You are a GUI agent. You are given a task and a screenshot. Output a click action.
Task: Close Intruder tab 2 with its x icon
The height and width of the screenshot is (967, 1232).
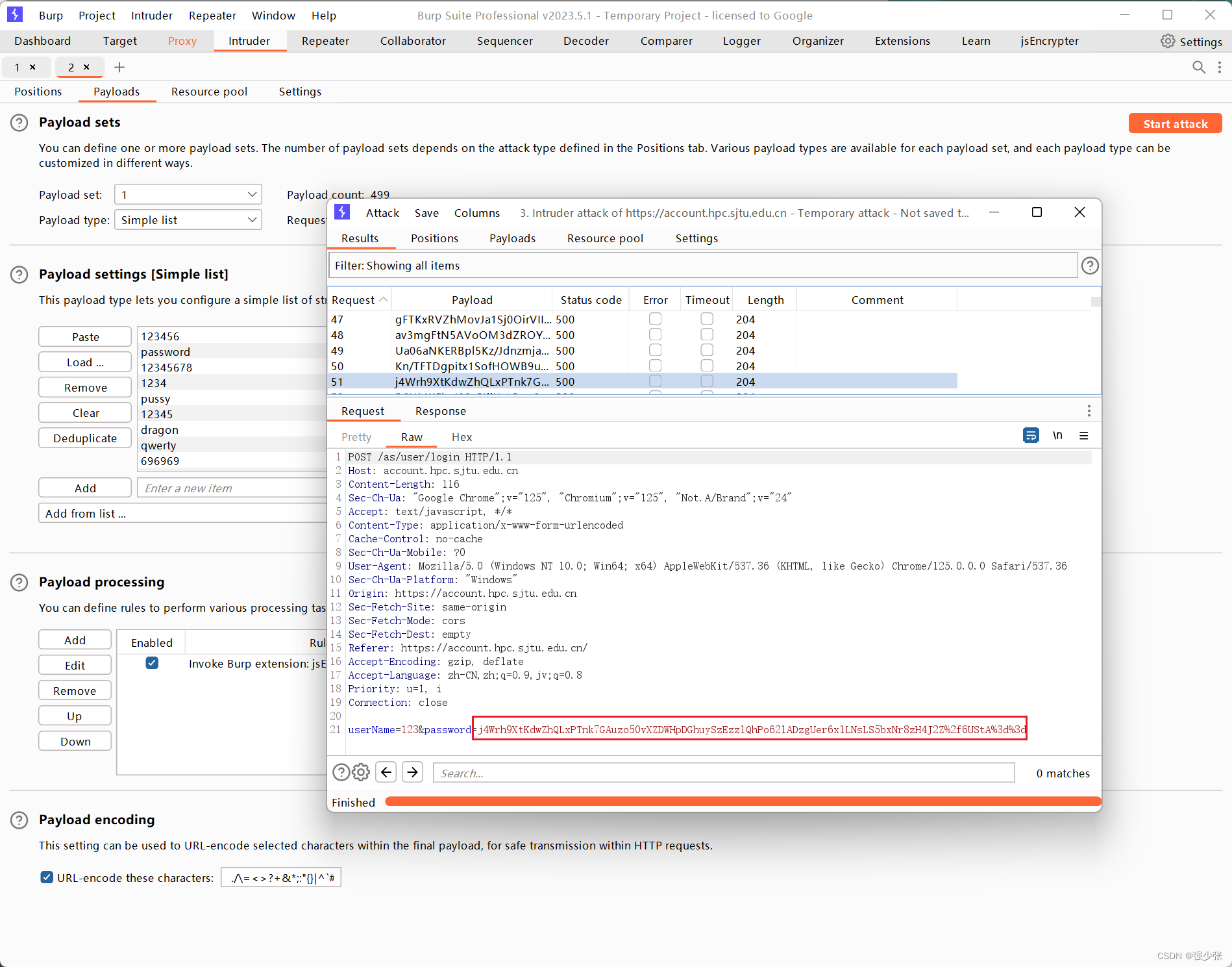tap(86, 67)
